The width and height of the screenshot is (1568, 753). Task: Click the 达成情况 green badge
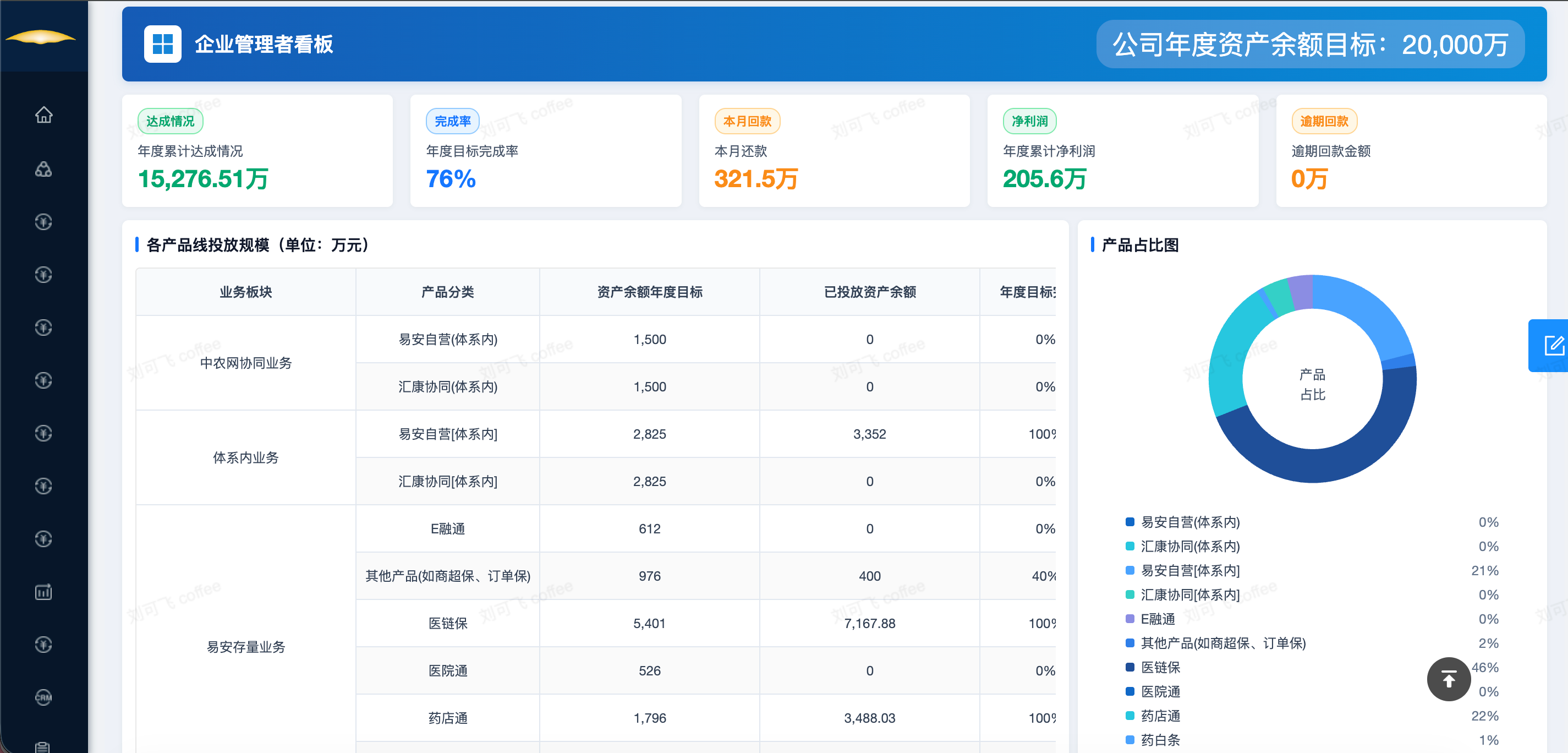click(171, 121)
